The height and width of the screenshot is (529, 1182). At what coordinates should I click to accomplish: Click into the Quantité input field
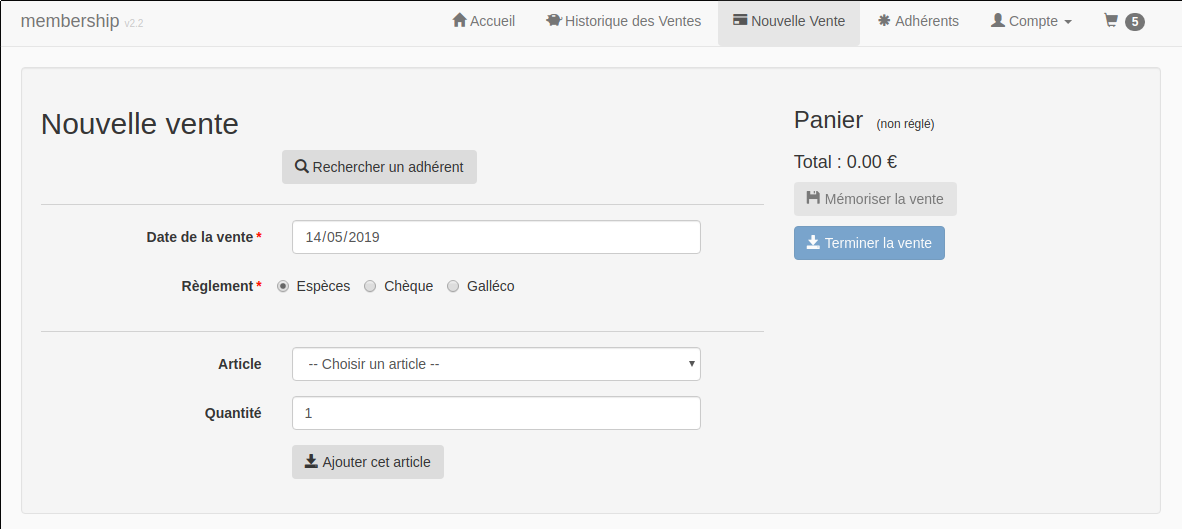pyautogui.click(x=496, y=413)
